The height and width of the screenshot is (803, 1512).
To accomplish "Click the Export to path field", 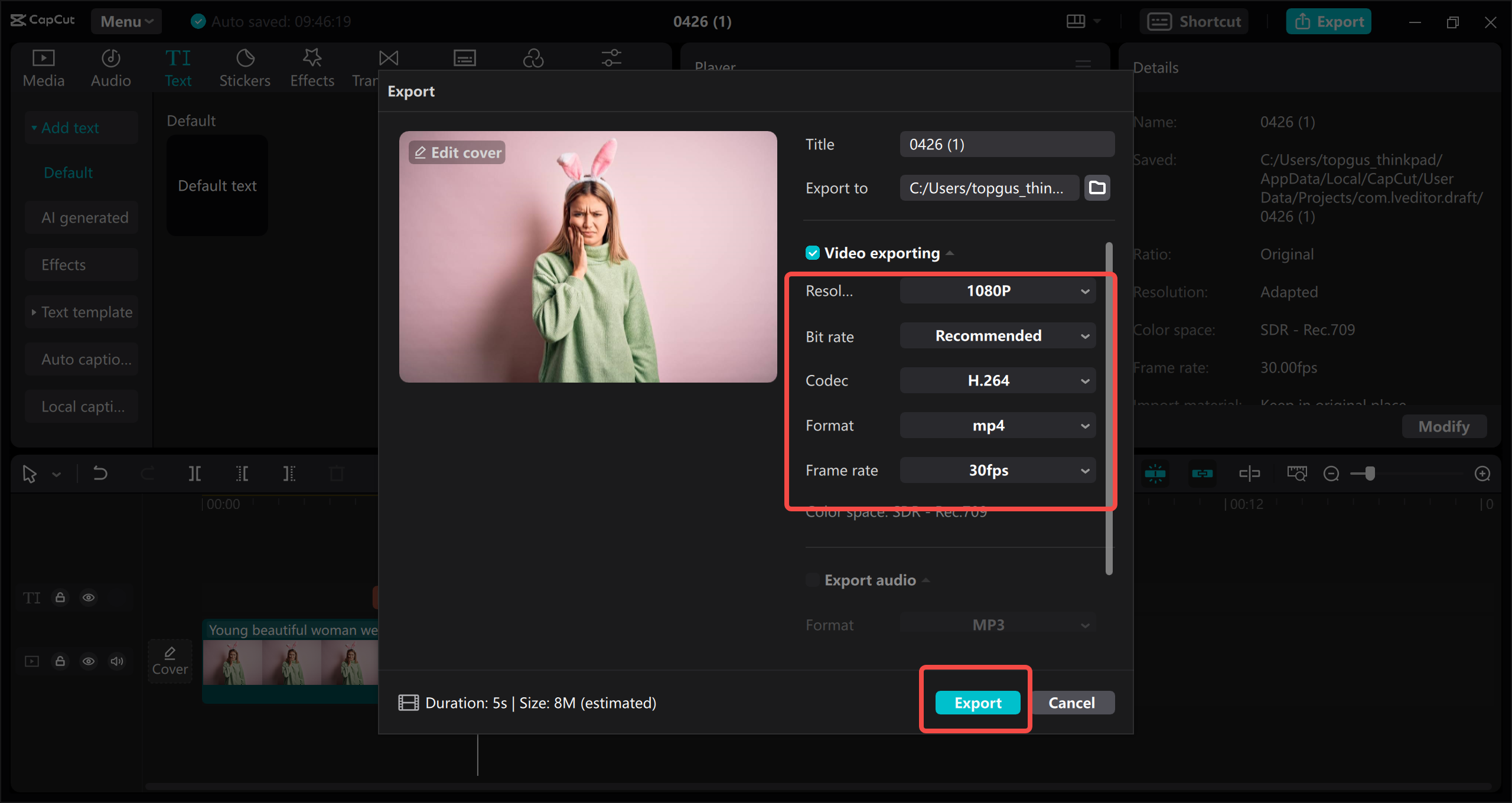I will pos(989,188).
